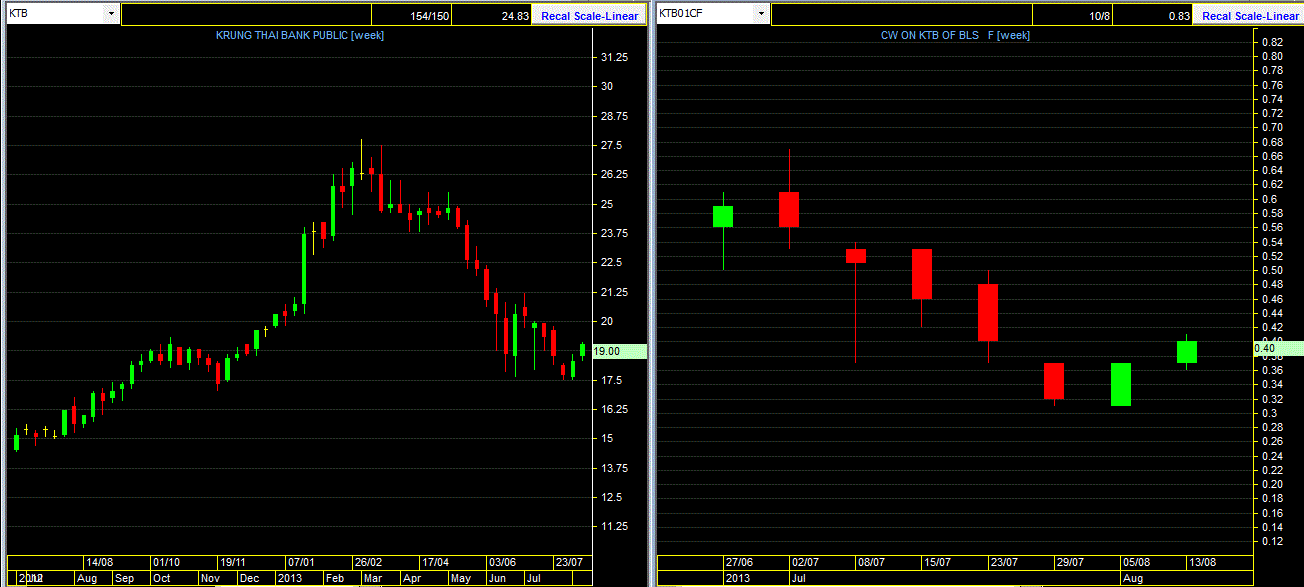
Task: Click the CW ON KTB OF BLS F [week] title
Action: coord(955,35)
